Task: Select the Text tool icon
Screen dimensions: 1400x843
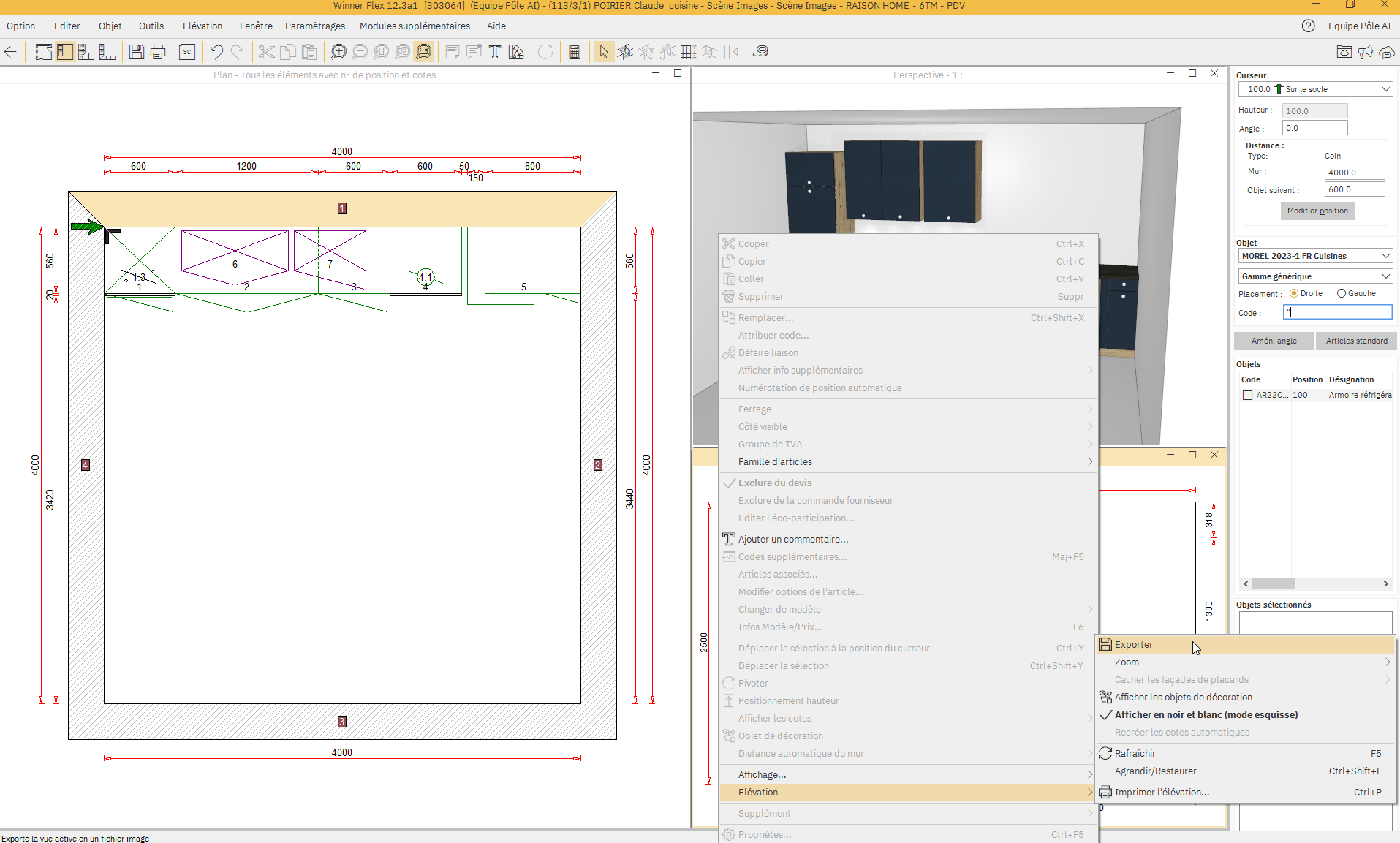Action: (495, 52)
